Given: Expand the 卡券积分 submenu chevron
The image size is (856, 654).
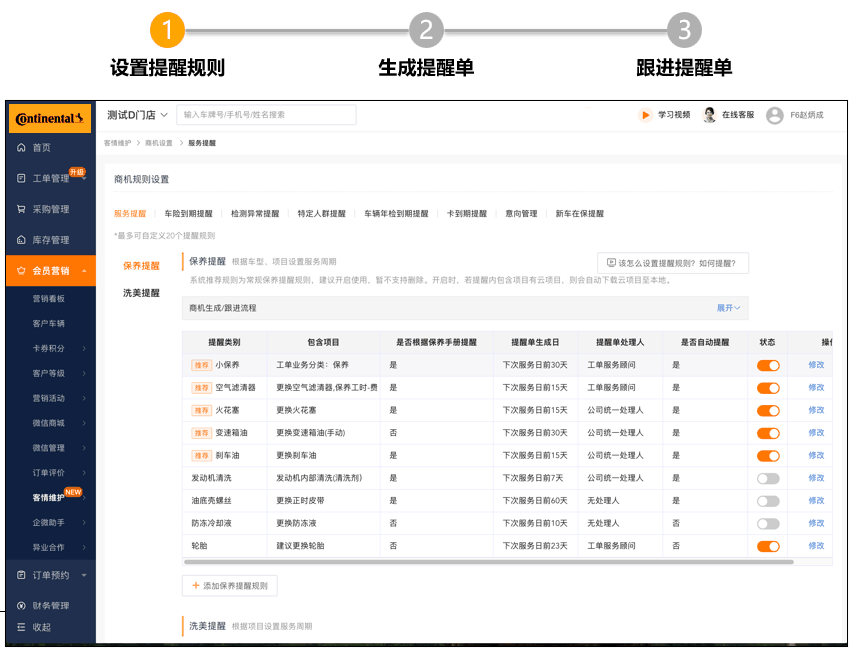Looking at the screenshot, I should coord(84,348).
